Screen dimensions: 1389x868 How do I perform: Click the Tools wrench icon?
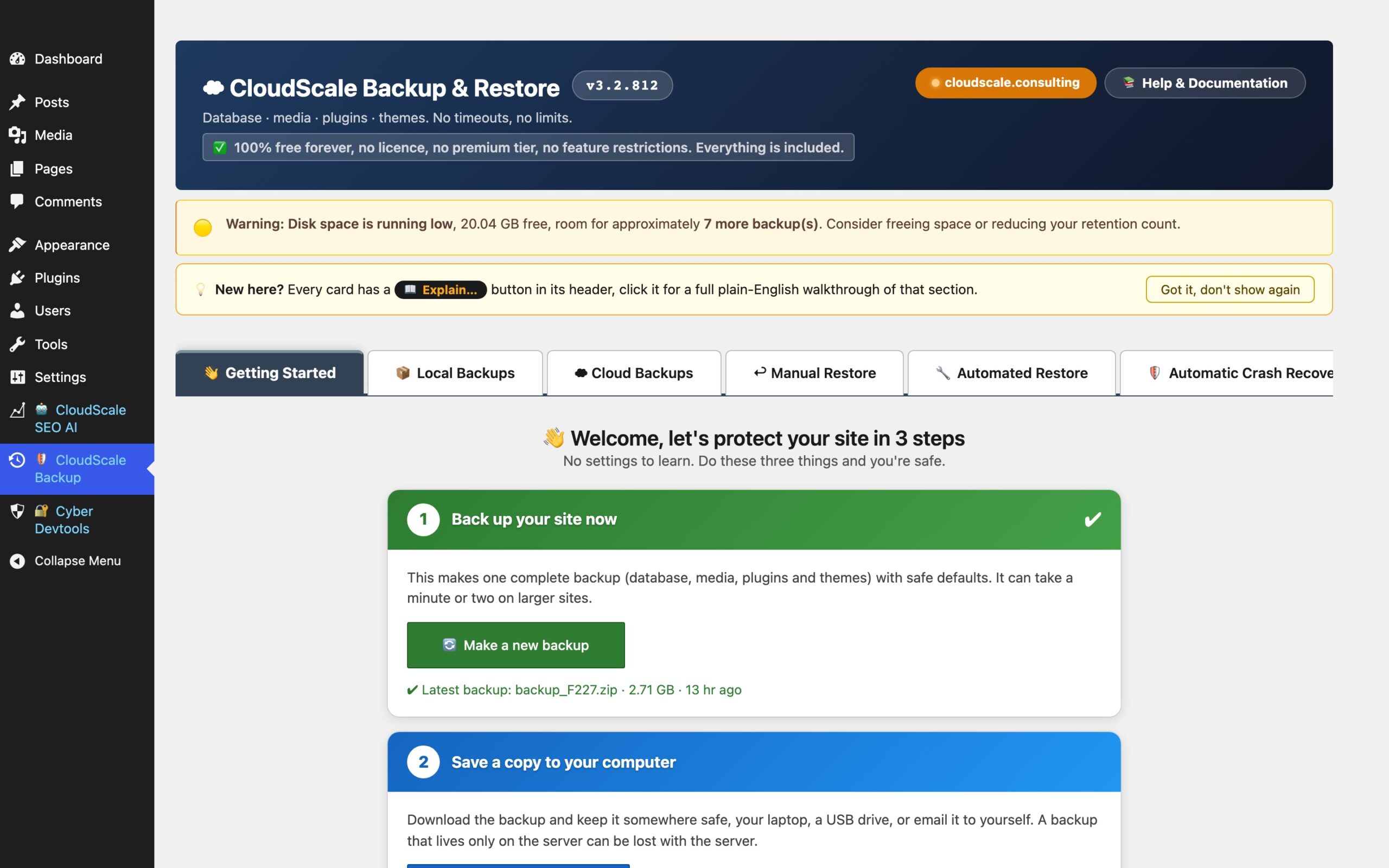[x=17, y=344]
